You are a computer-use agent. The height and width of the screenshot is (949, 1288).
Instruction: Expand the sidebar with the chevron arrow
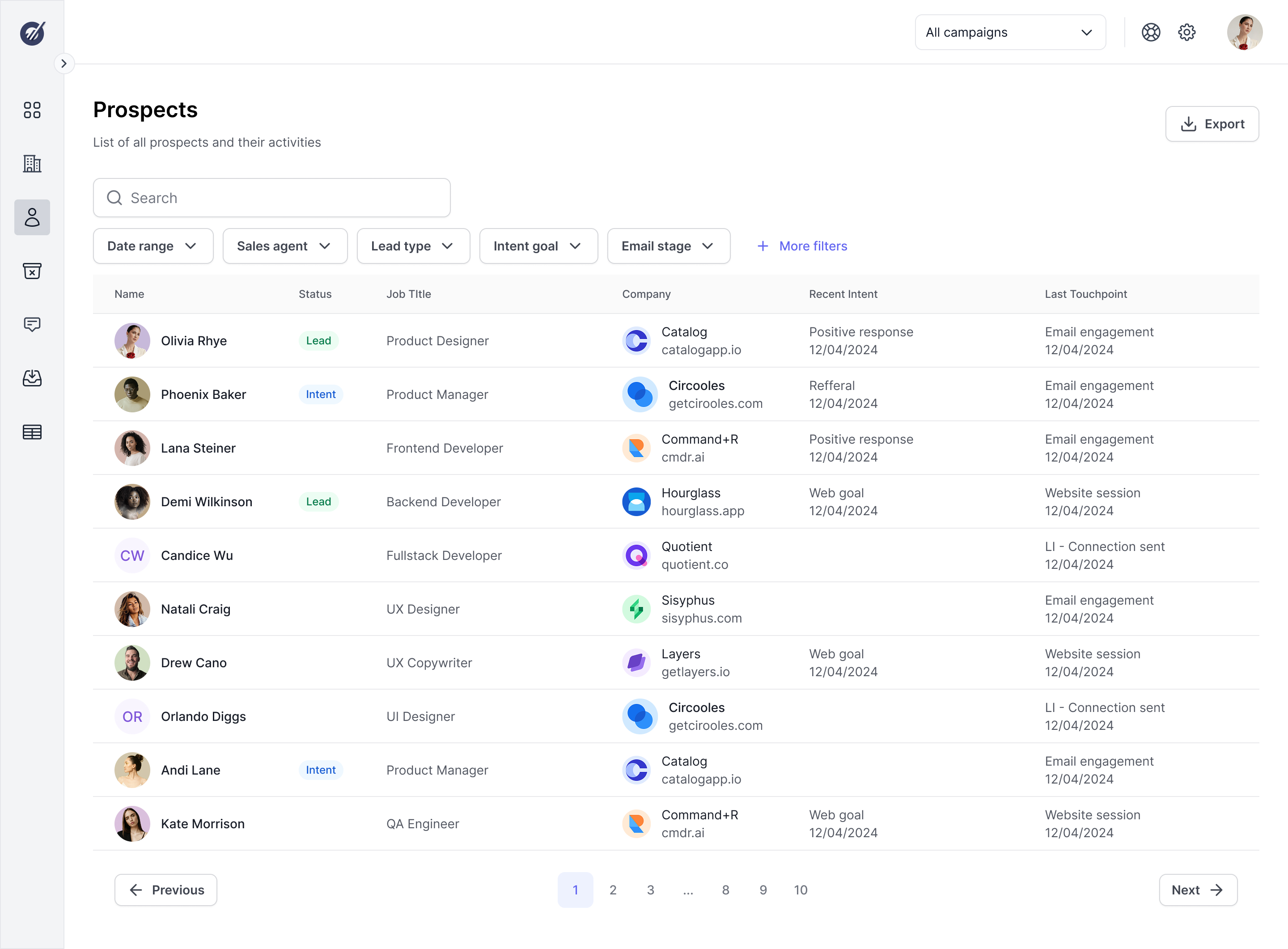(64, 63)
